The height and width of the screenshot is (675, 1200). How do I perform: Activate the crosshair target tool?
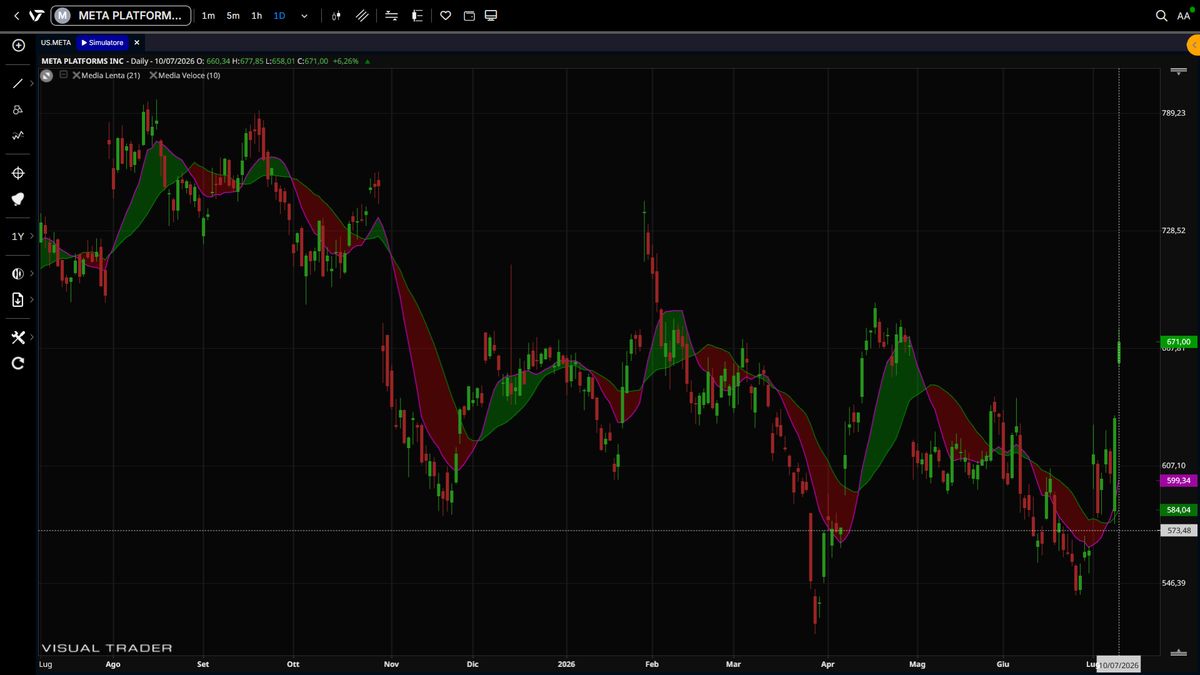coord(18,173)
